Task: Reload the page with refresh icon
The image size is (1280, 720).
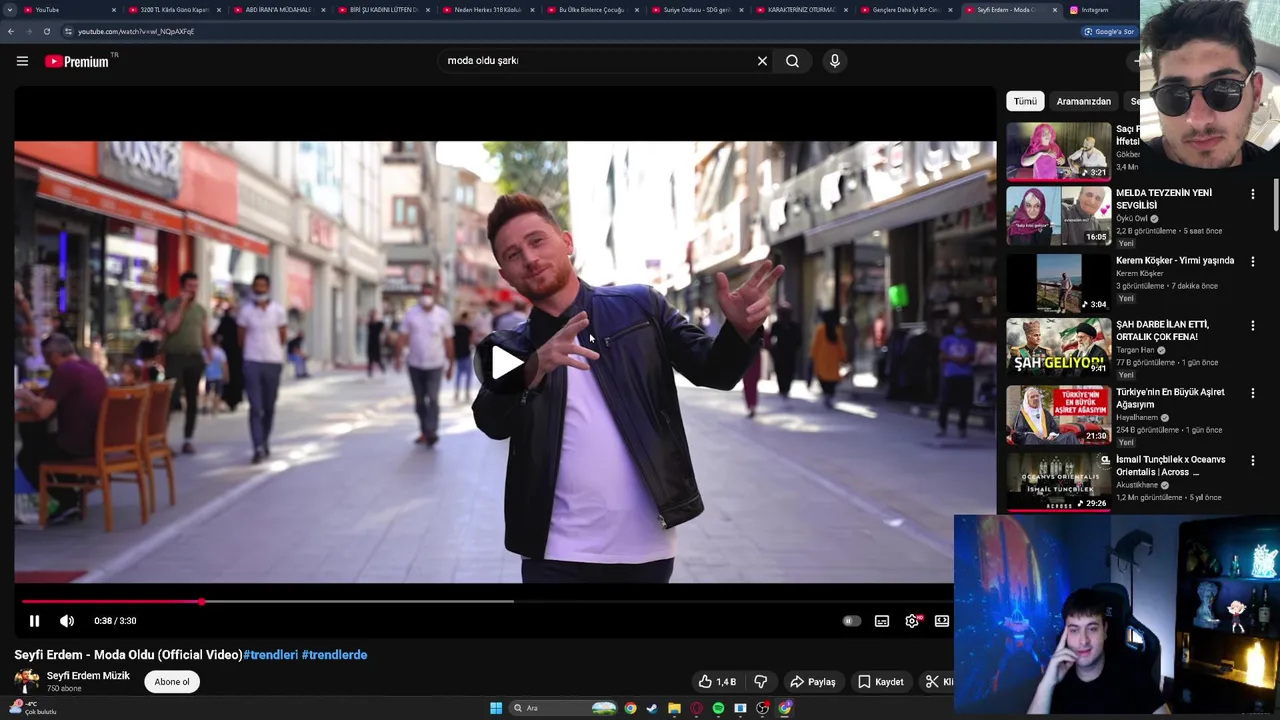Action: coord(46,31)
